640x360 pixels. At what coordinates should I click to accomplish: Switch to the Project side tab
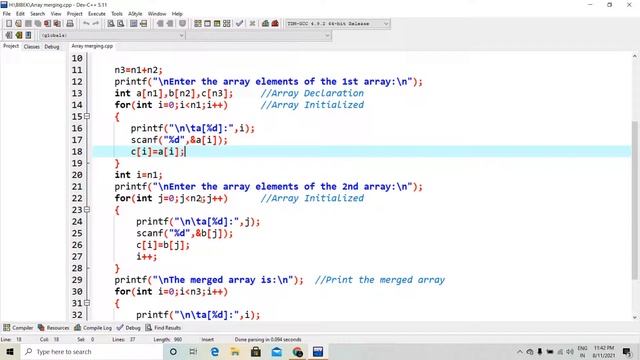click(11, 46)
